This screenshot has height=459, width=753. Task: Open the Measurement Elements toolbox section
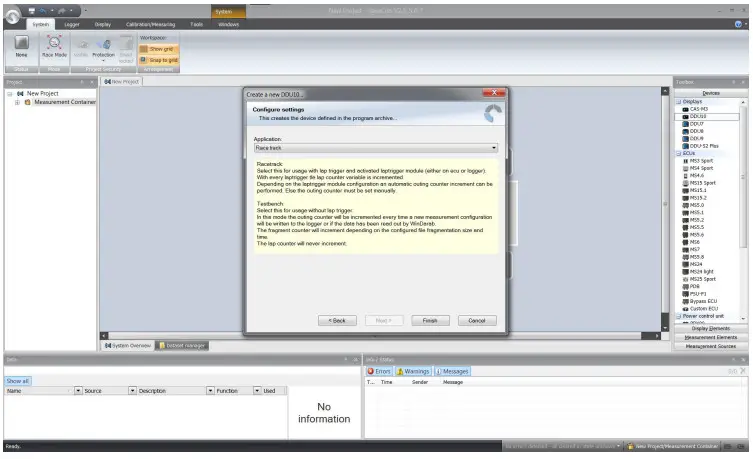pyautogui.click(x=711, y=338)
